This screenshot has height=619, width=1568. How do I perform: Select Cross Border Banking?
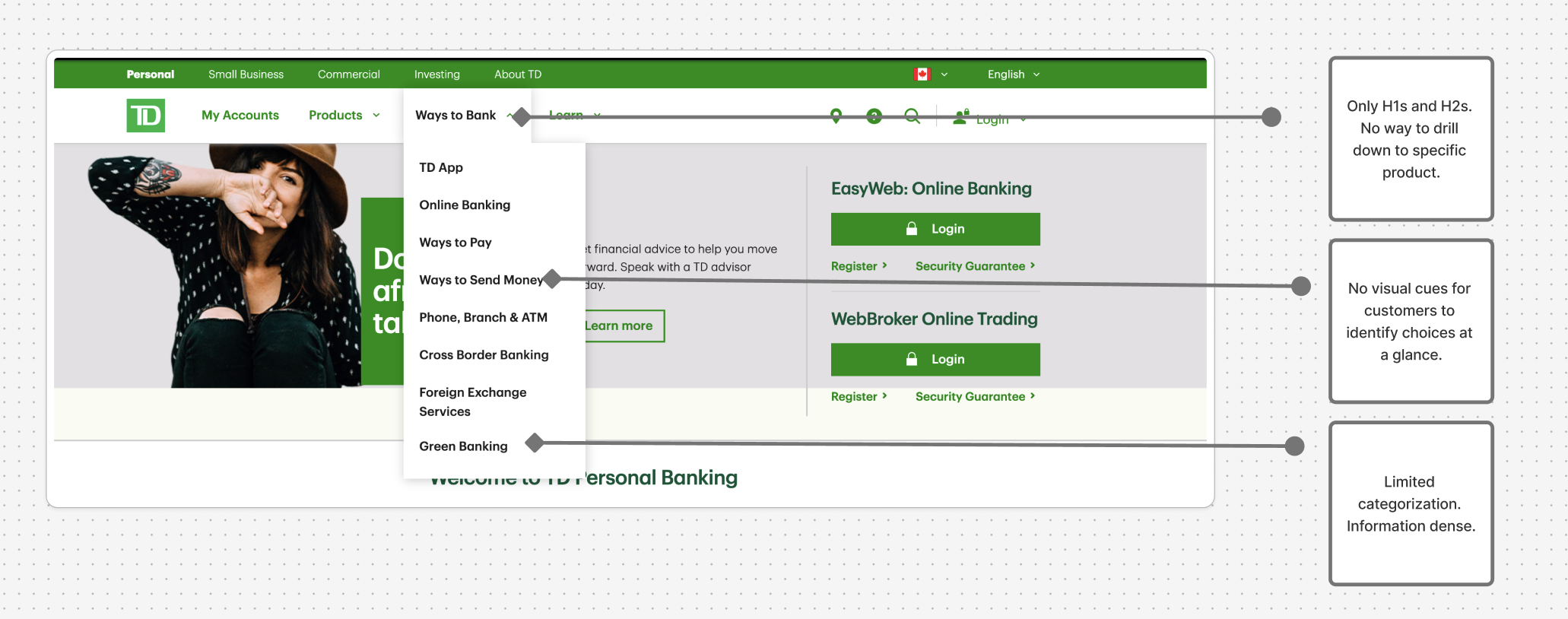[x=484, y=355]
